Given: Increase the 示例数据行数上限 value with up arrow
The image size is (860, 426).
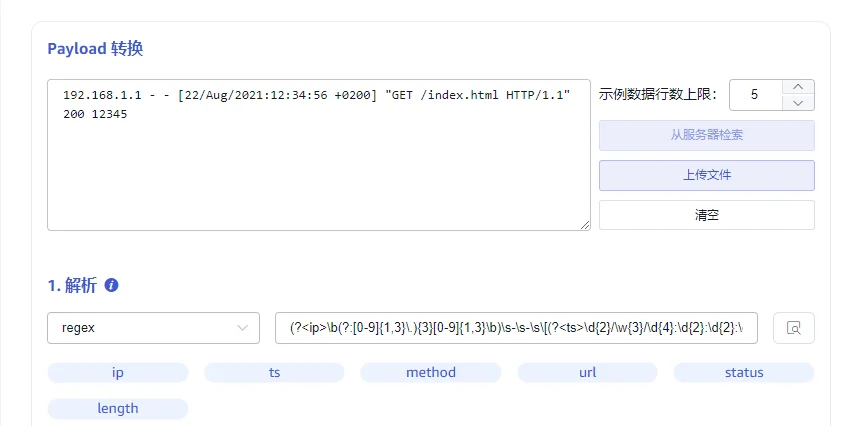Looking at the screenshot, I should pyautogui.click(x=799, y=87).
